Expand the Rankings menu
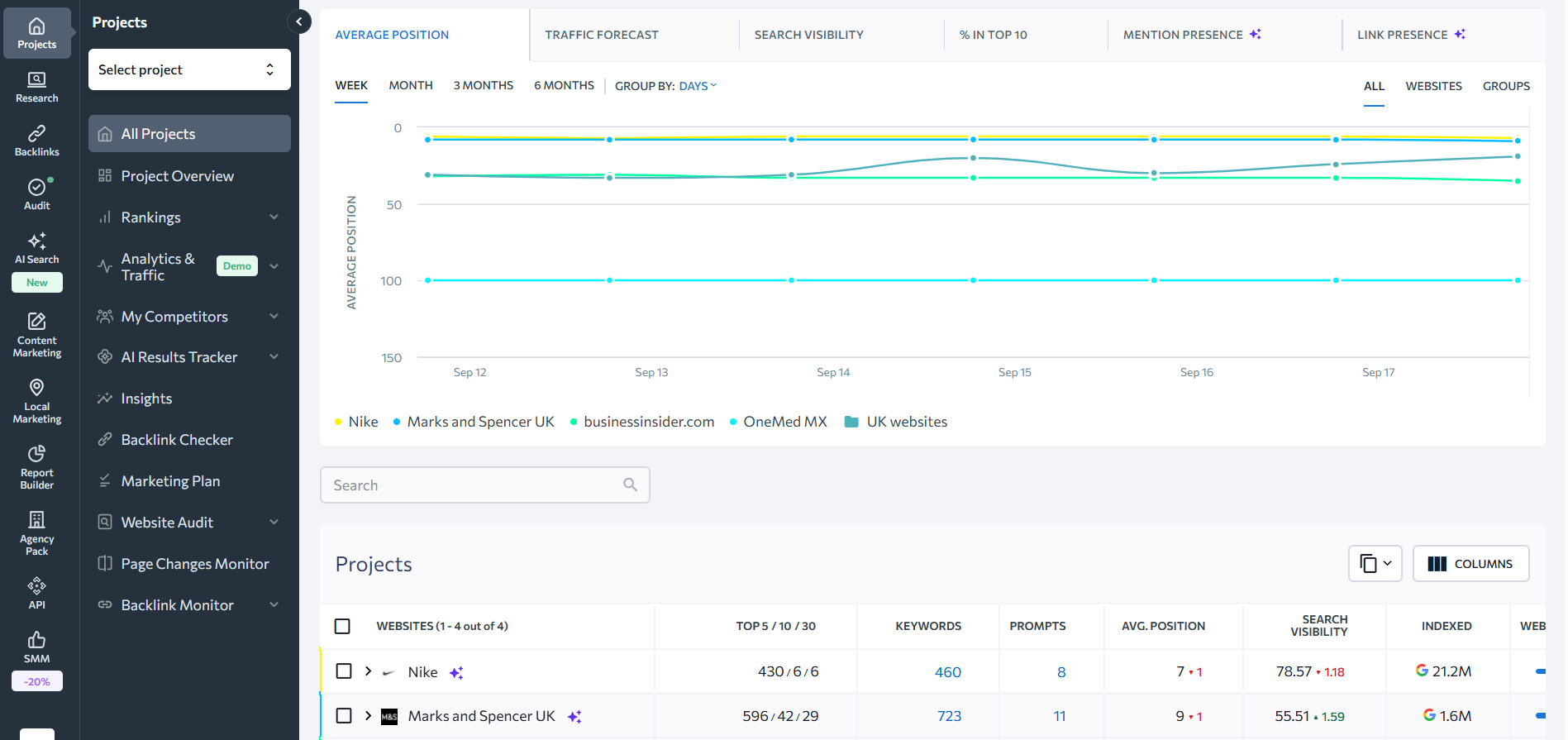The height and width of the screenshot is (740, 1568). coord(274,217)
